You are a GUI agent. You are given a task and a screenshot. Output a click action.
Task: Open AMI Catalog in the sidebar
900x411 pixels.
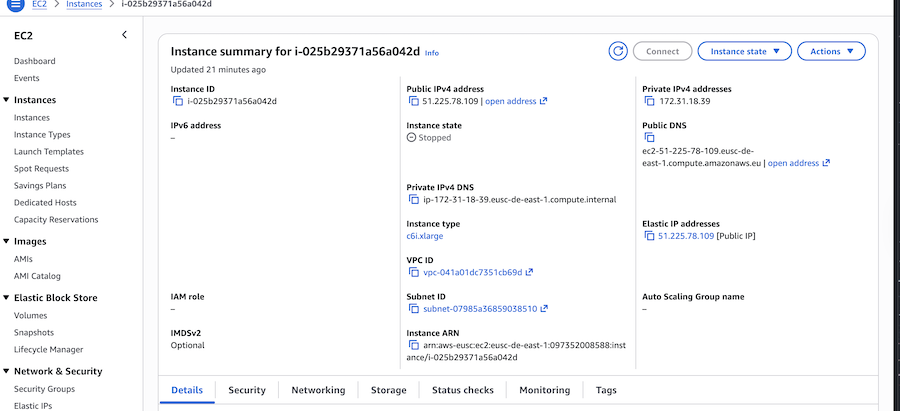click(x=37, y=276)
